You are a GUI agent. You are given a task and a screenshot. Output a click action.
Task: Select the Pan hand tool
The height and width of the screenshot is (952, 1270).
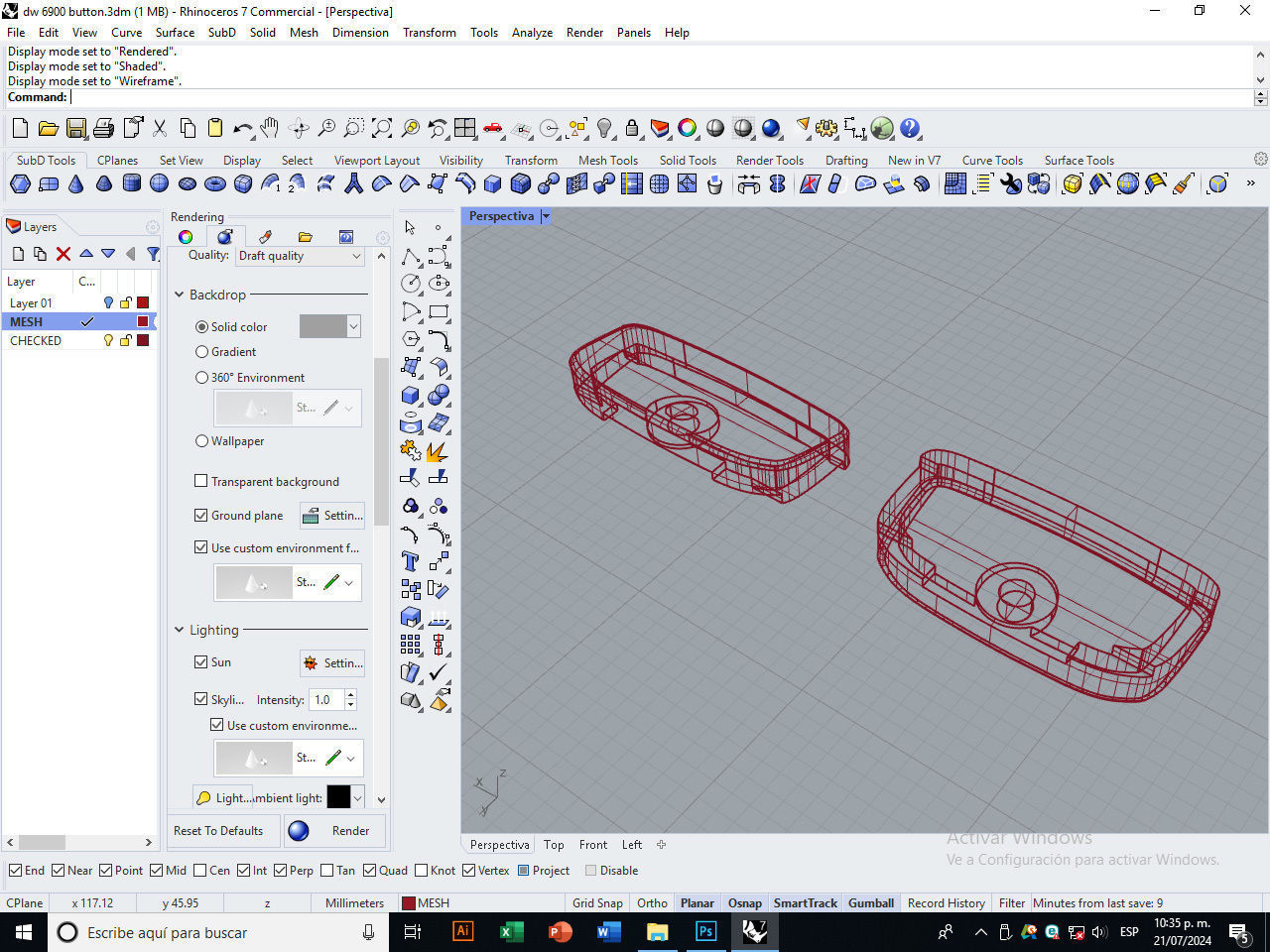(270, 128)
